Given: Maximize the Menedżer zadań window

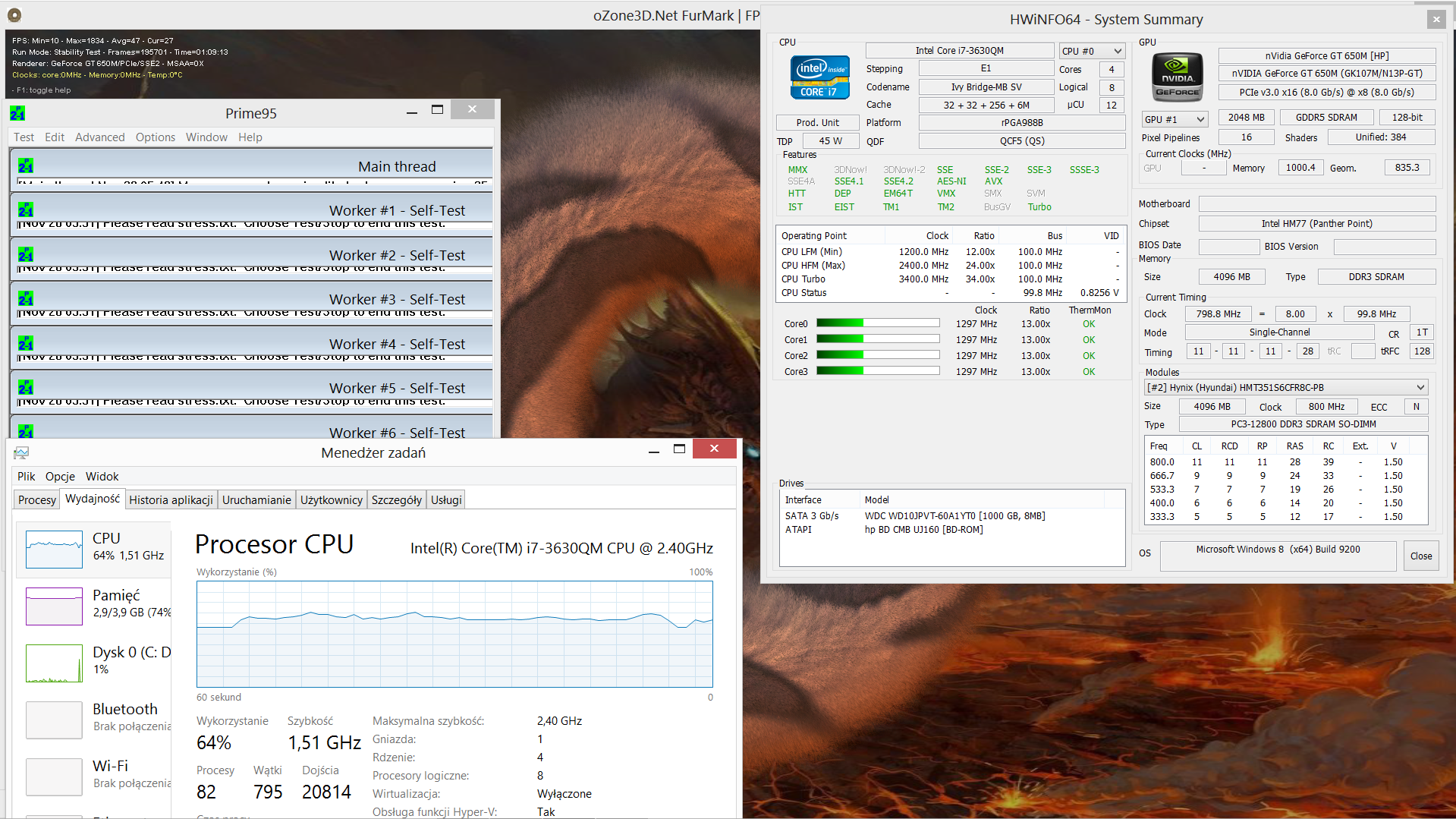Looking at the screenshot, I should (679, 449).
